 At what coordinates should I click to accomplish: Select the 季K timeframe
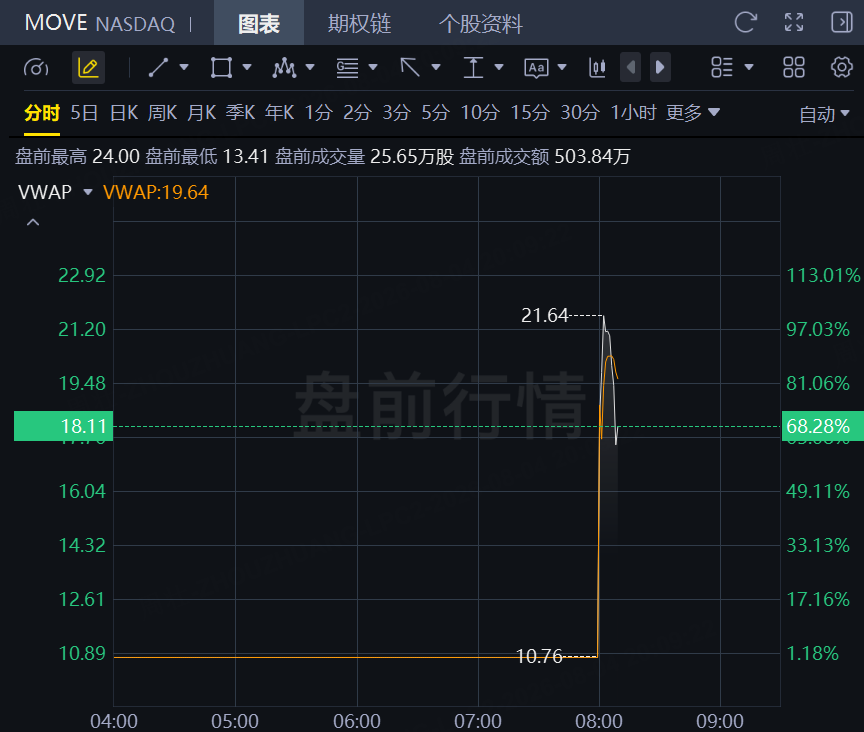(x=240, y=113)
